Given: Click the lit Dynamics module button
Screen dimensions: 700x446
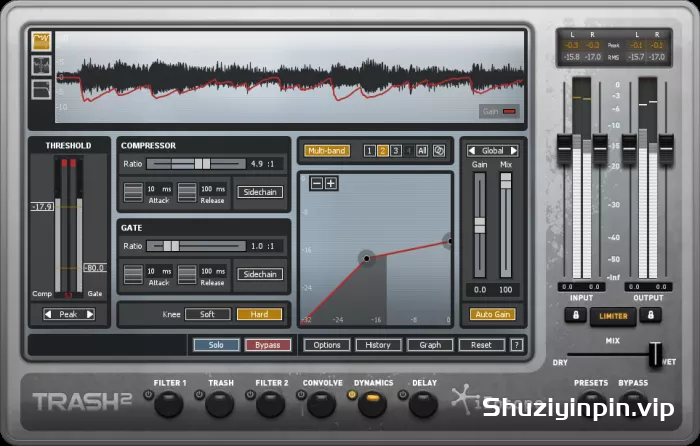Looking at the screenshot, I should 372,404.
